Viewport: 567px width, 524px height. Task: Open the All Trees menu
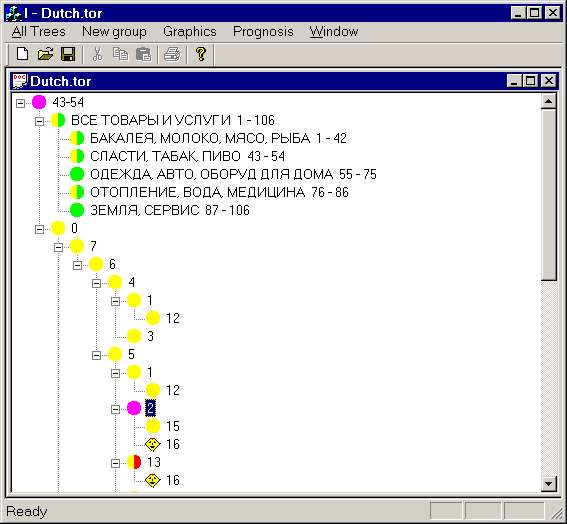point(39,31)
